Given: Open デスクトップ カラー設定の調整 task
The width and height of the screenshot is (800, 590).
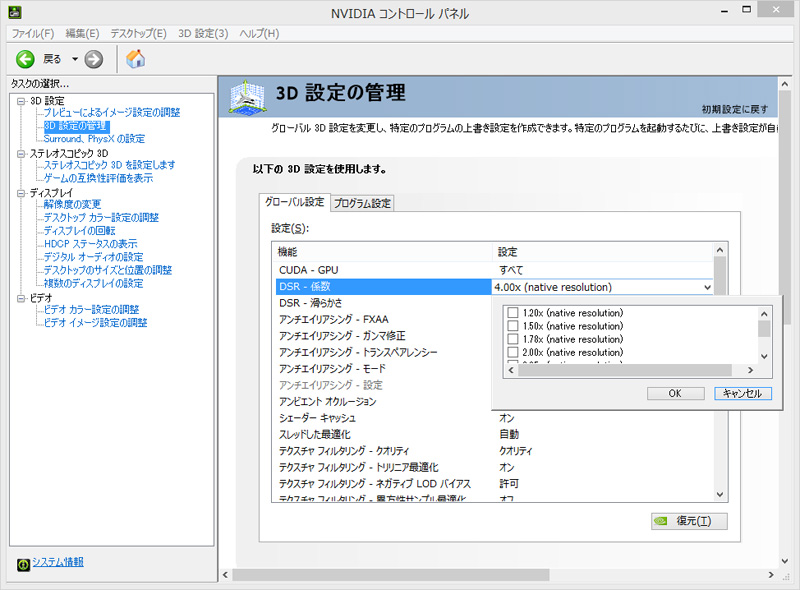Looking at the screenshot, I should [x=101, y=217].
